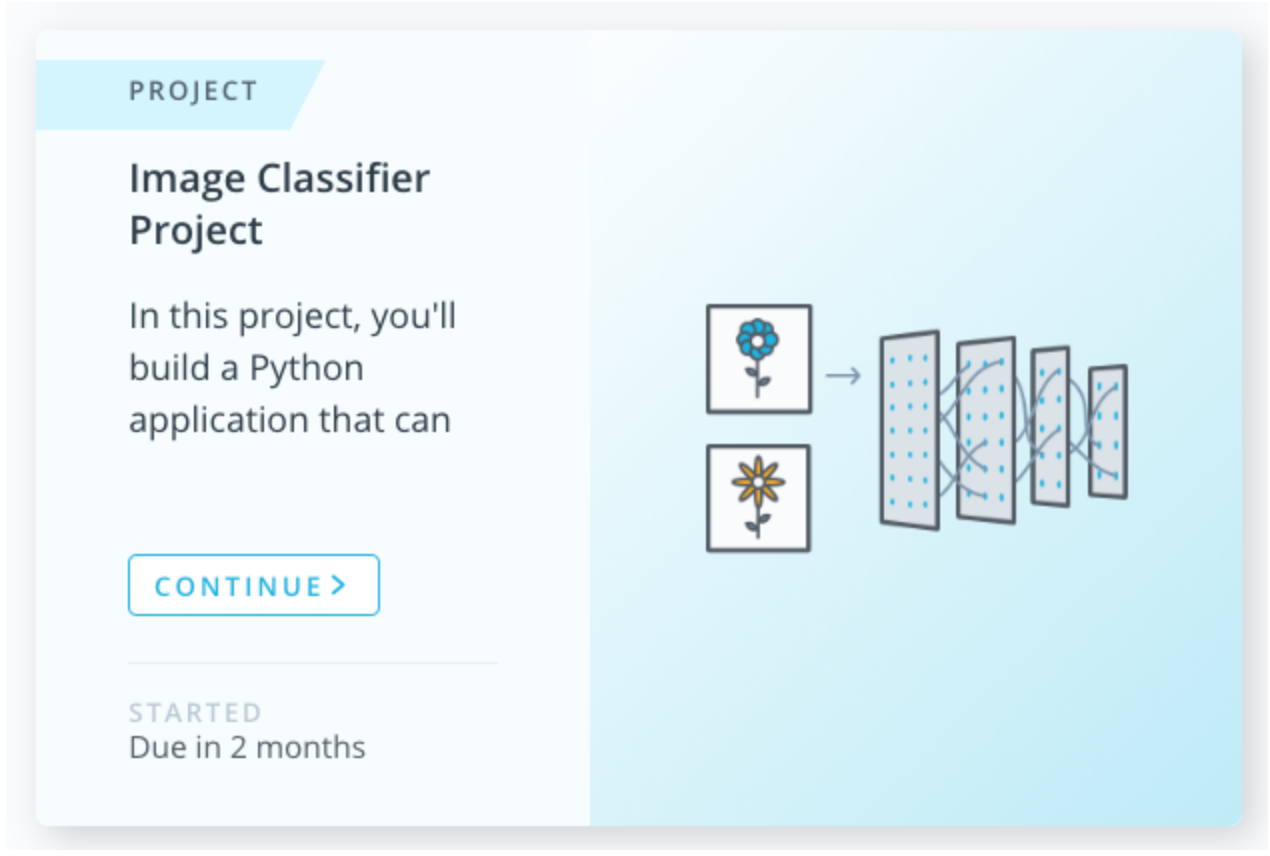Viewport: 1270px width, 856px height.
Task: Click the word Python in the description
Action: [306, 369]
